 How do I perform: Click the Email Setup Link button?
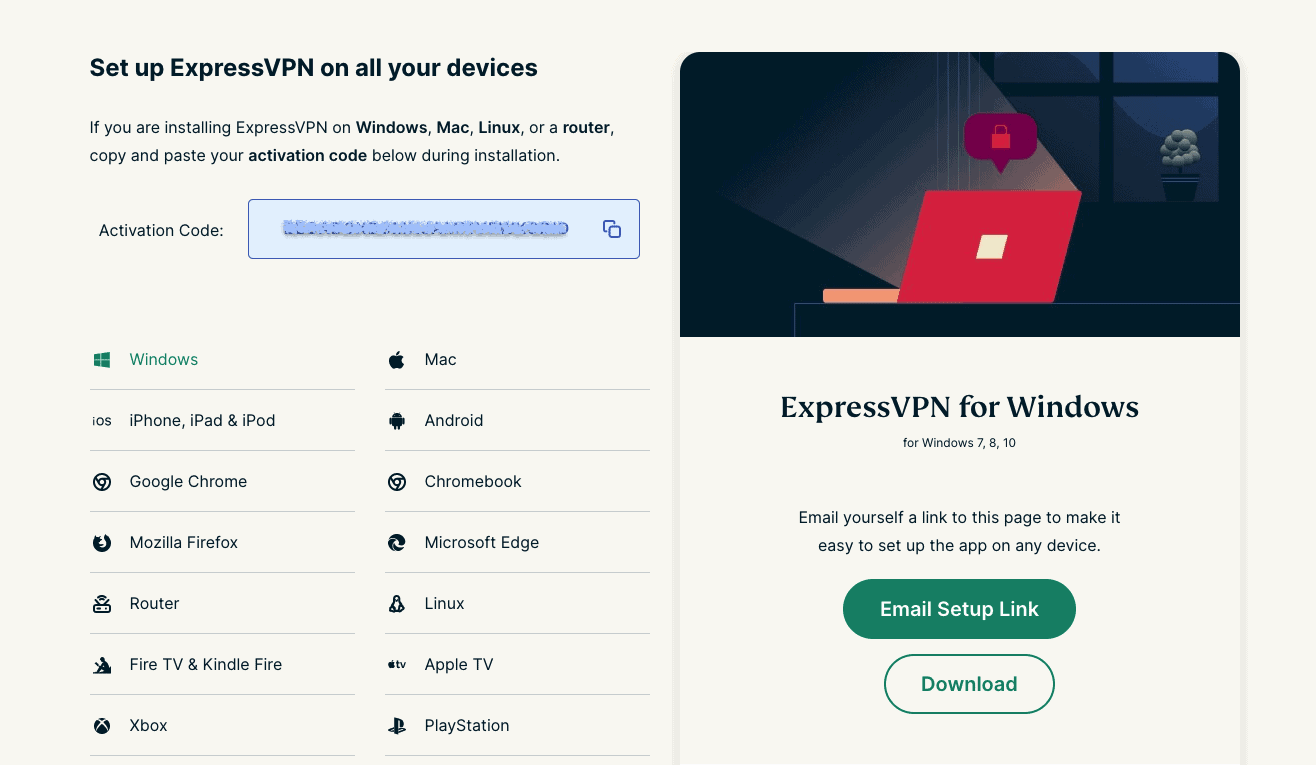click(x=959, y=609)
